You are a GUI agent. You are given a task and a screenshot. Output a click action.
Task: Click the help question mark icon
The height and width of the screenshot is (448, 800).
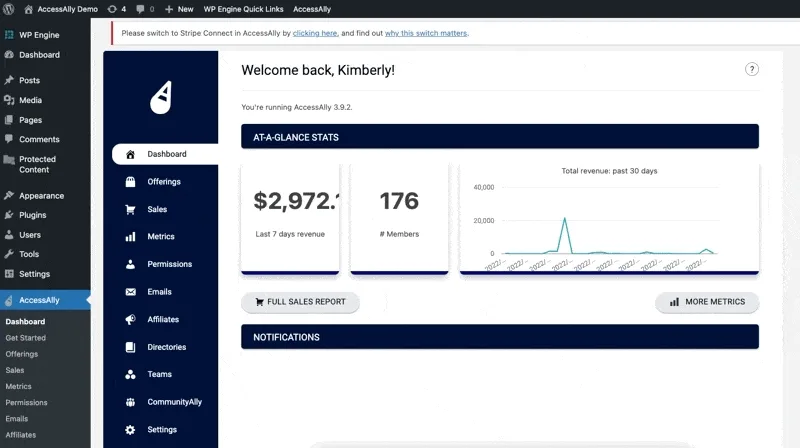coord(752,69)
